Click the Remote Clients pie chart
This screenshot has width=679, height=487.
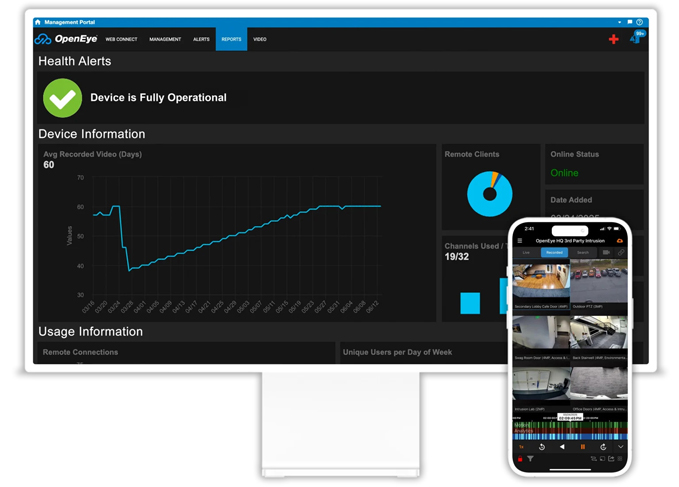tap(489, 192)
